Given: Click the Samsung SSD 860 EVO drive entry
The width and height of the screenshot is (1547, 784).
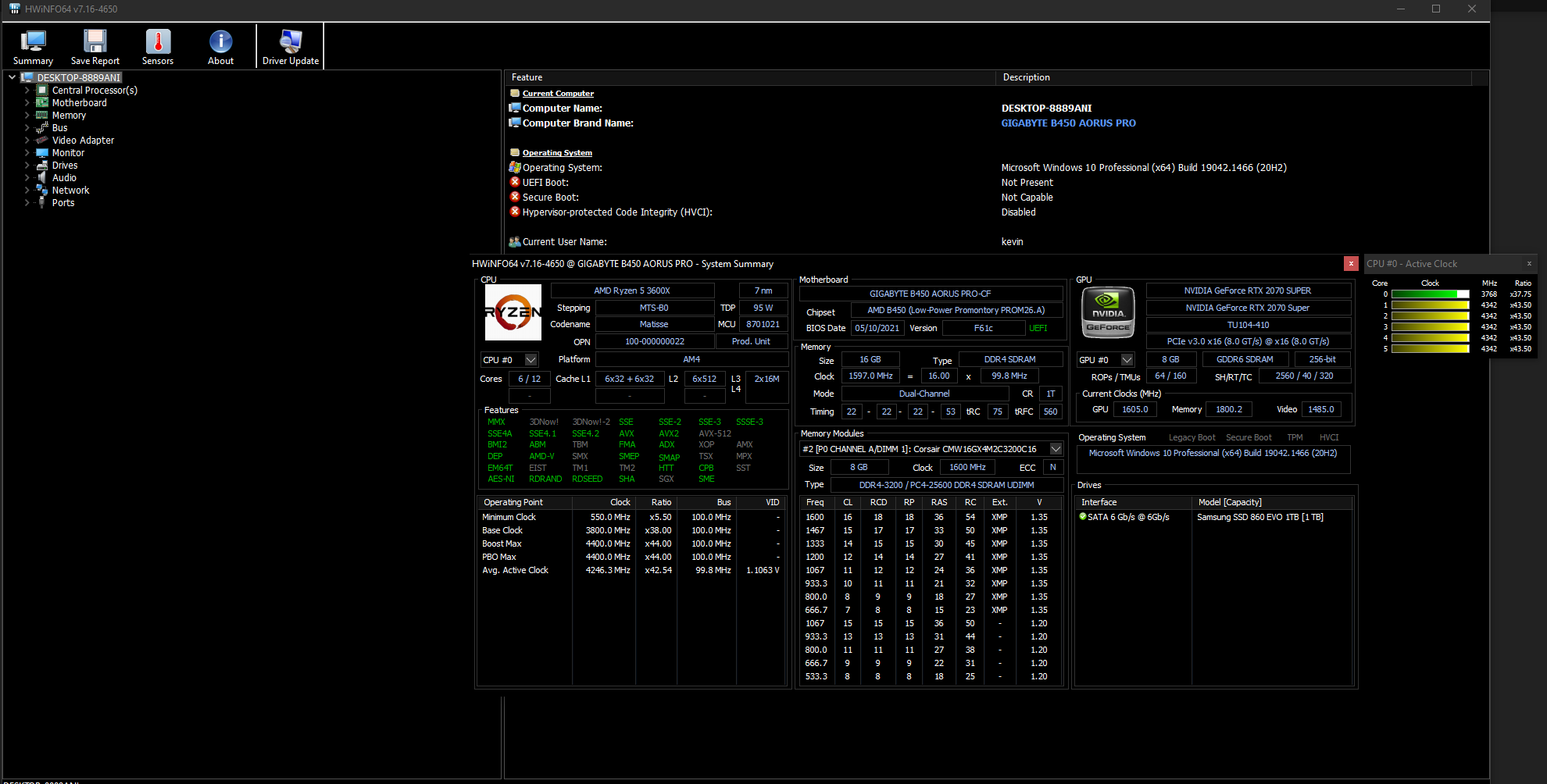Looking at the screenshot, I should pos(1259,517).
